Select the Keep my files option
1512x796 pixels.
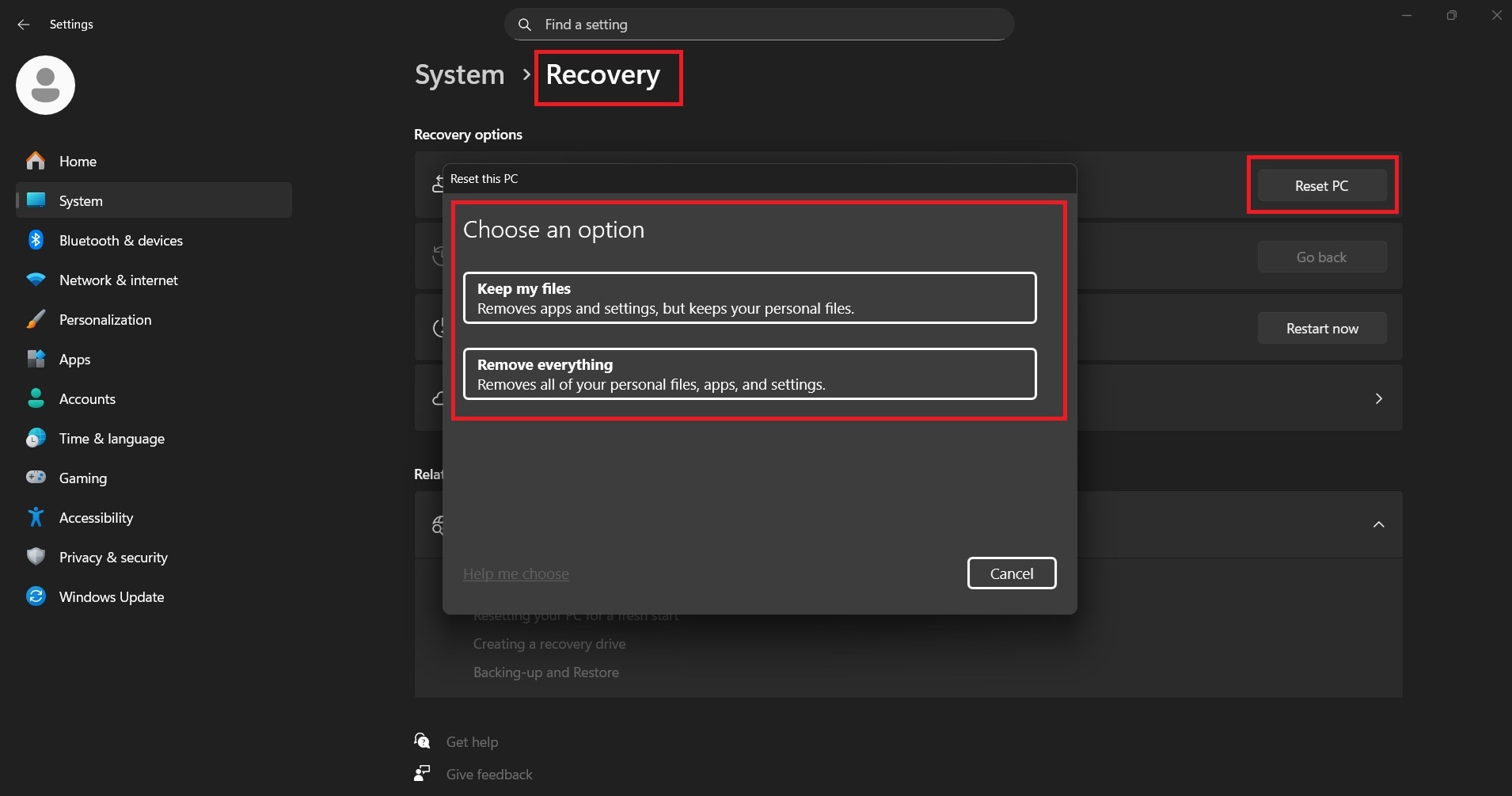pos(749,298)
